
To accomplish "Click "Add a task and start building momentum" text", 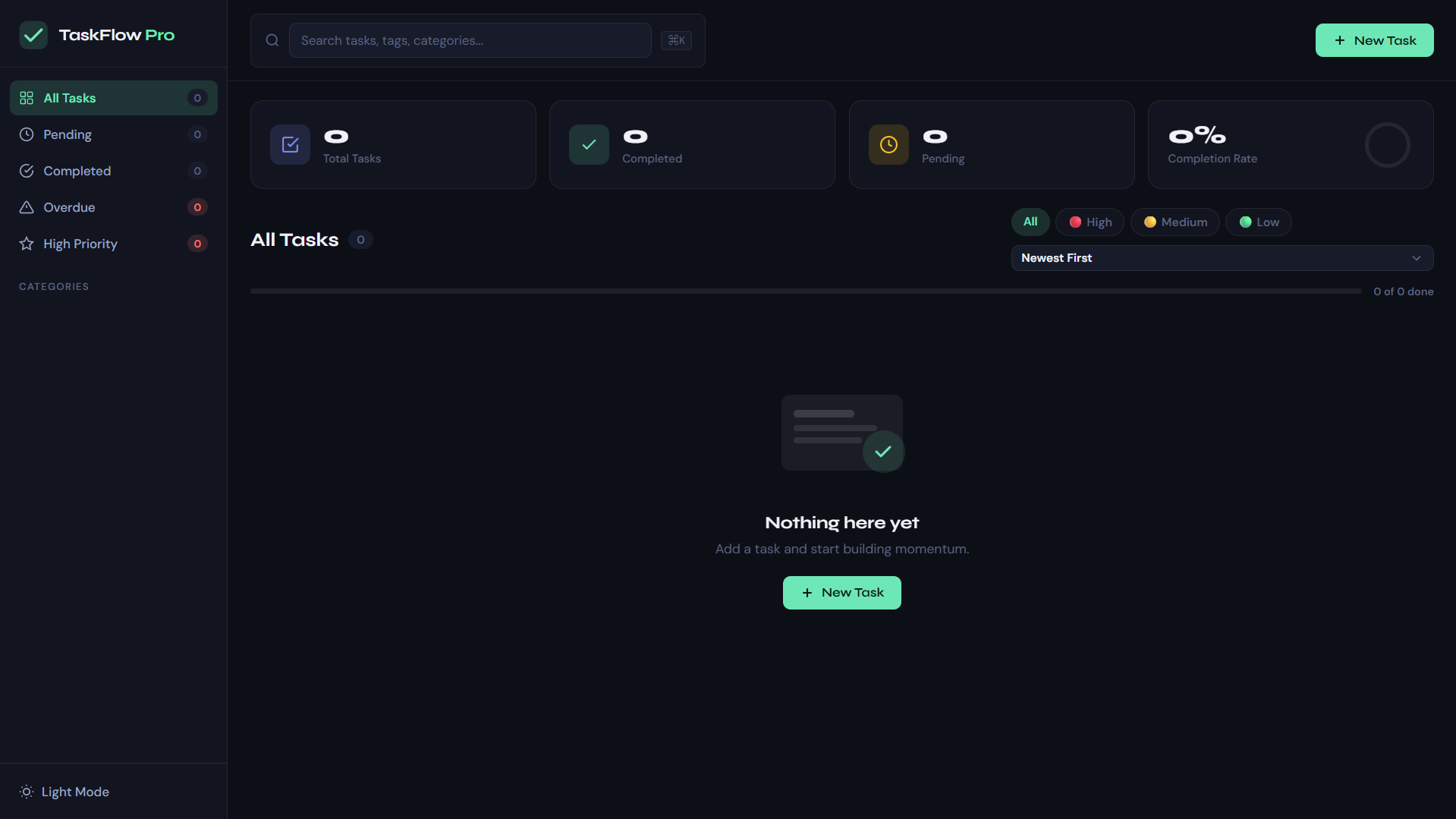I will (841, 549).
